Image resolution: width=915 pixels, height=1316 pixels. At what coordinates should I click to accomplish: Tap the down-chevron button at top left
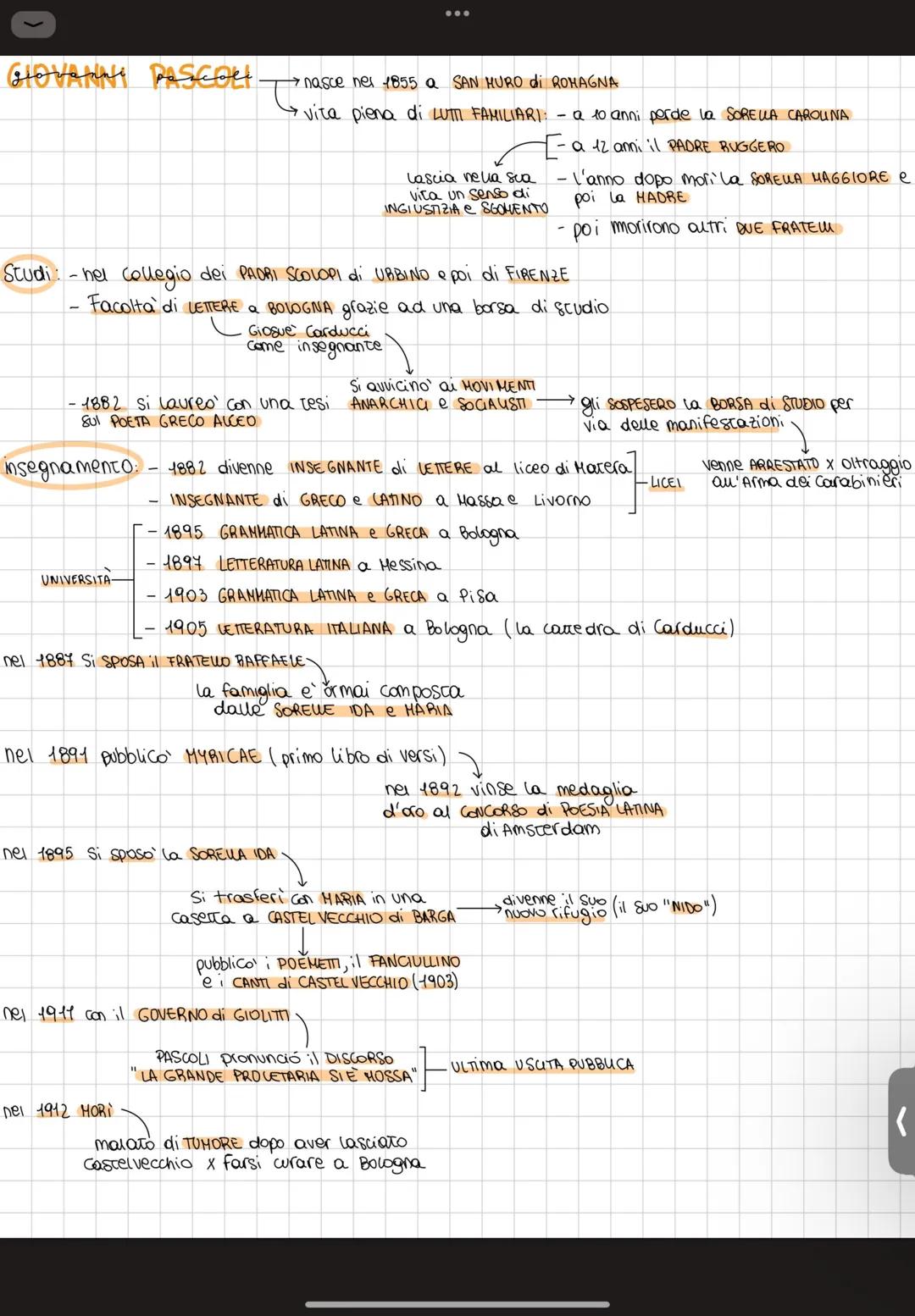33,25
